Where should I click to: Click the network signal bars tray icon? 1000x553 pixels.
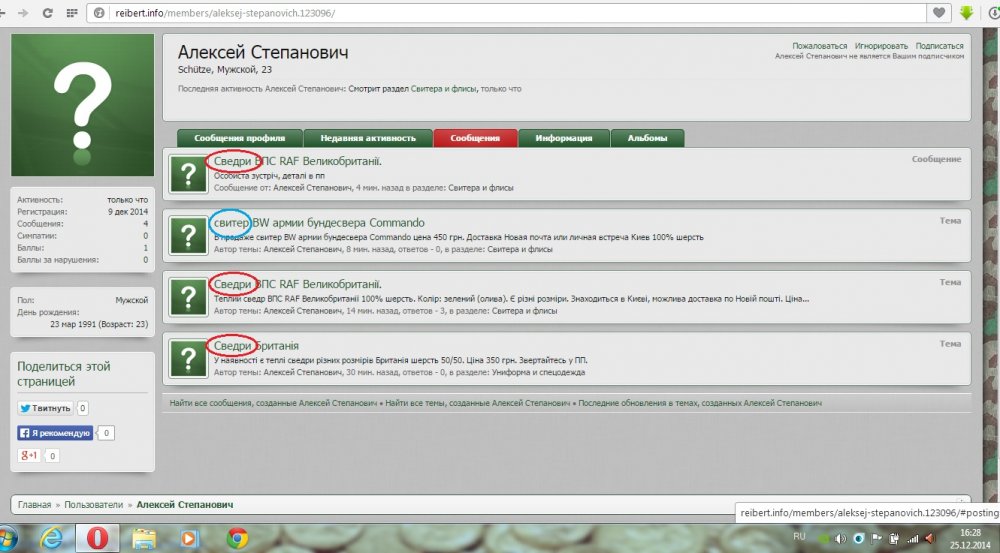(x=913, y=539)
